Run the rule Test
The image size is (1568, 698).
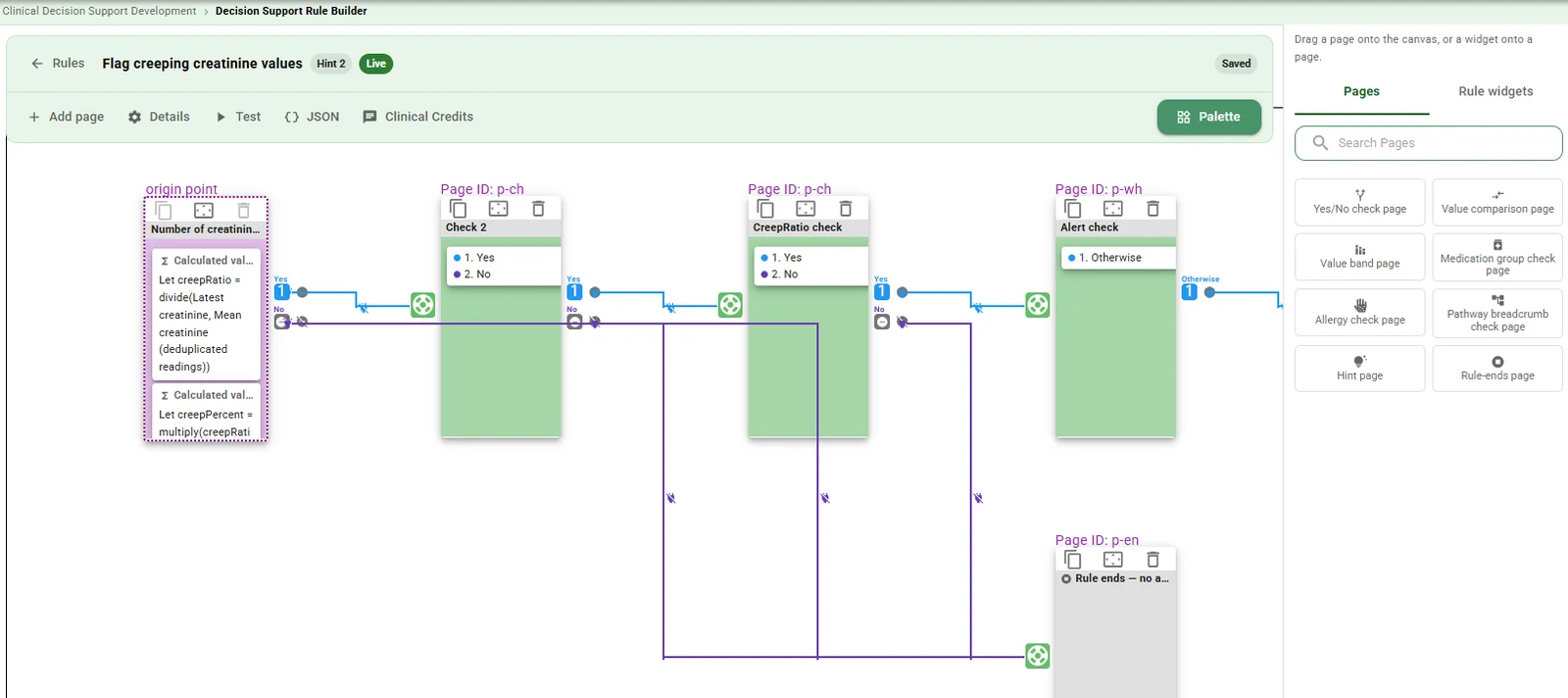pos(238,117)
